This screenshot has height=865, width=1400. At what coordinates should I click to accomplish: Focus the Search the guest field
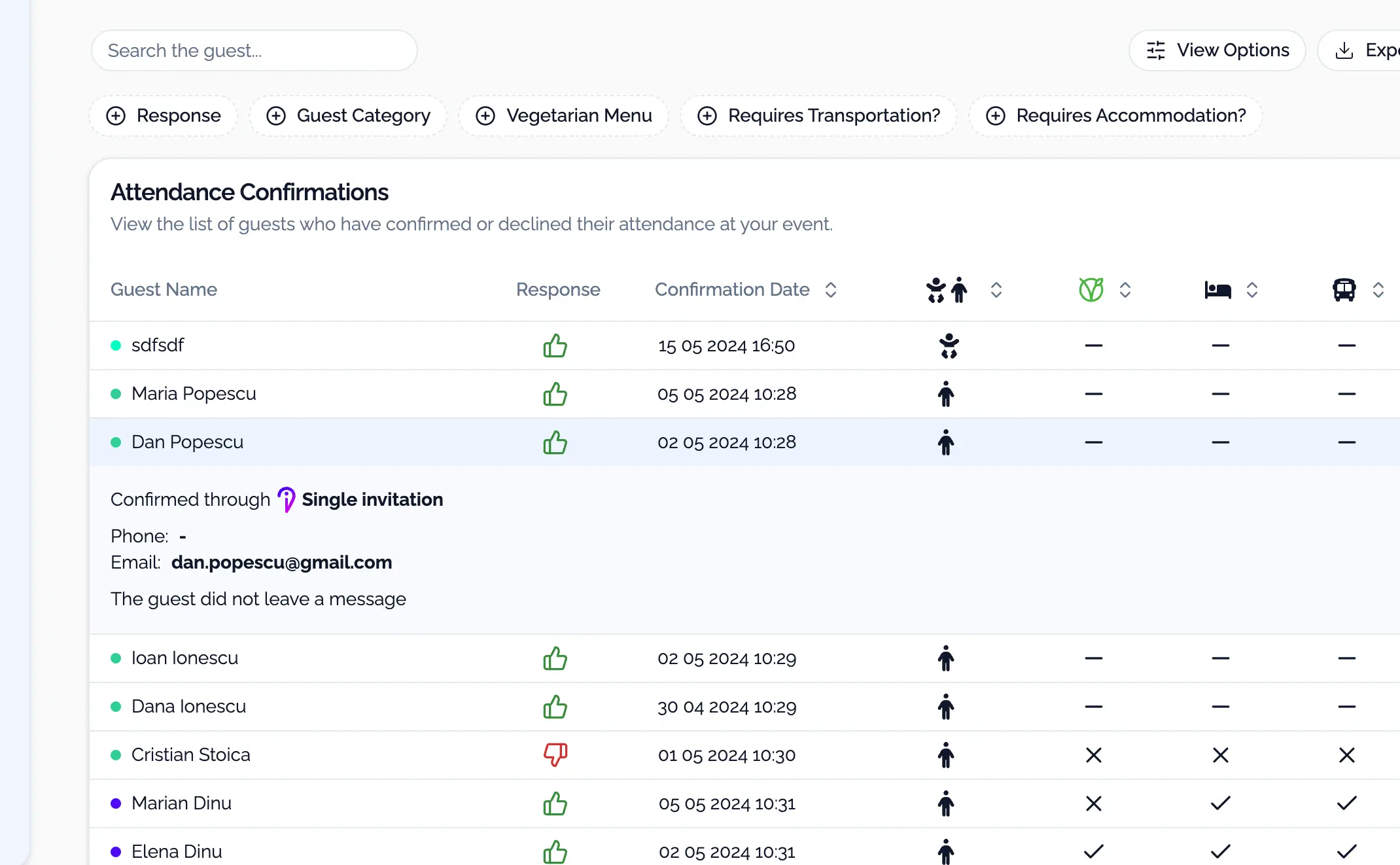tap(254, 50)
